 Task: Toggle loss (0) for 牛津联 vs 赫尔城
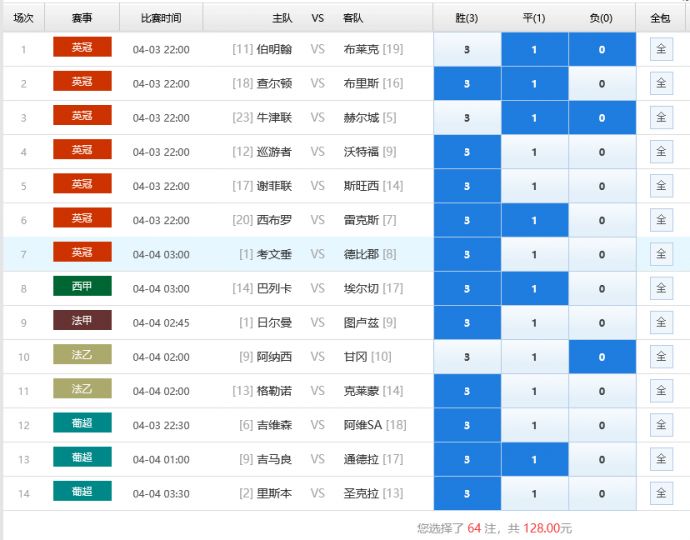point(601,118)
